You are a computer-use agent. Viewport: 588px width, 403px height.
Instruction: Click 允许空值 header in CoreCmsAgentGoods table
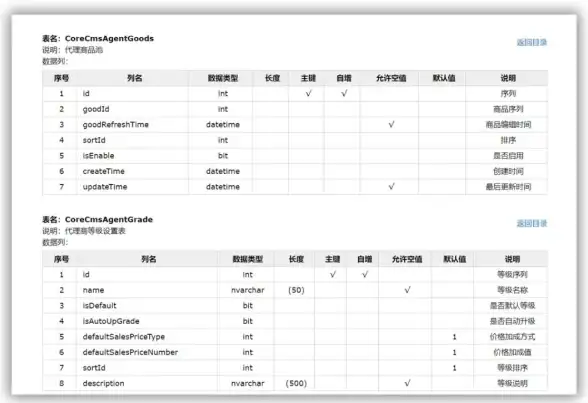coord(391,78)
